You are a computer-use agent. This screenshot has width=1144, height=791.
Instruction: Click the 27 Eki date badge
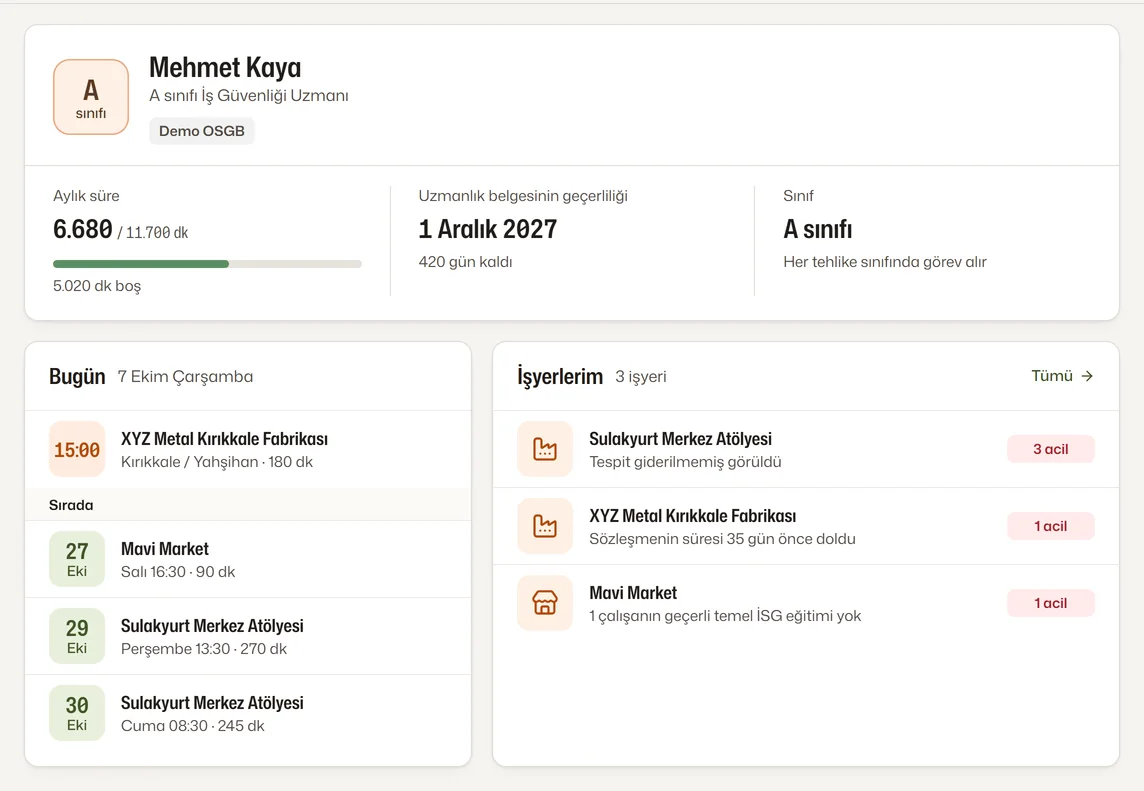(x=77, y=559)
